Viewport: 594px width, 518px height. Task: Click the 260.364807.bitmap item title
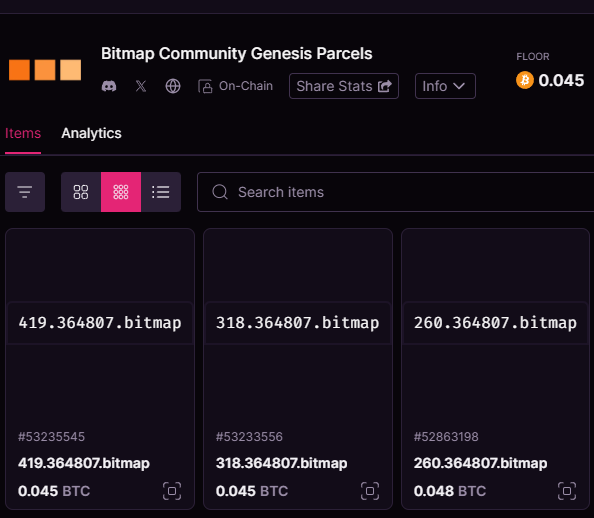coord(480,463)
